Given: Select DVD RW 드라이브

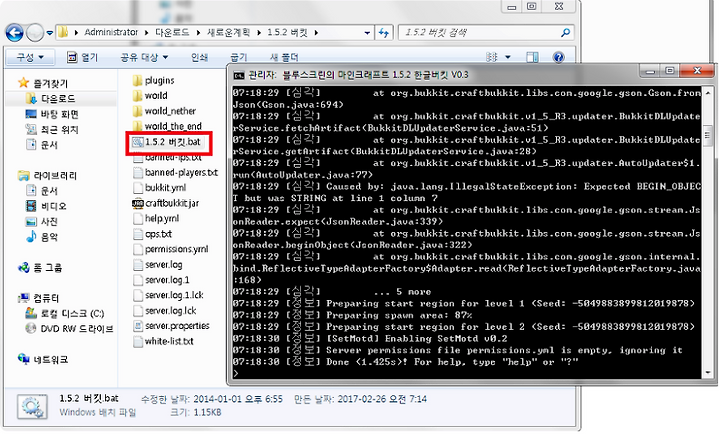Looking at the screenshot, I should tap(69, 328).
